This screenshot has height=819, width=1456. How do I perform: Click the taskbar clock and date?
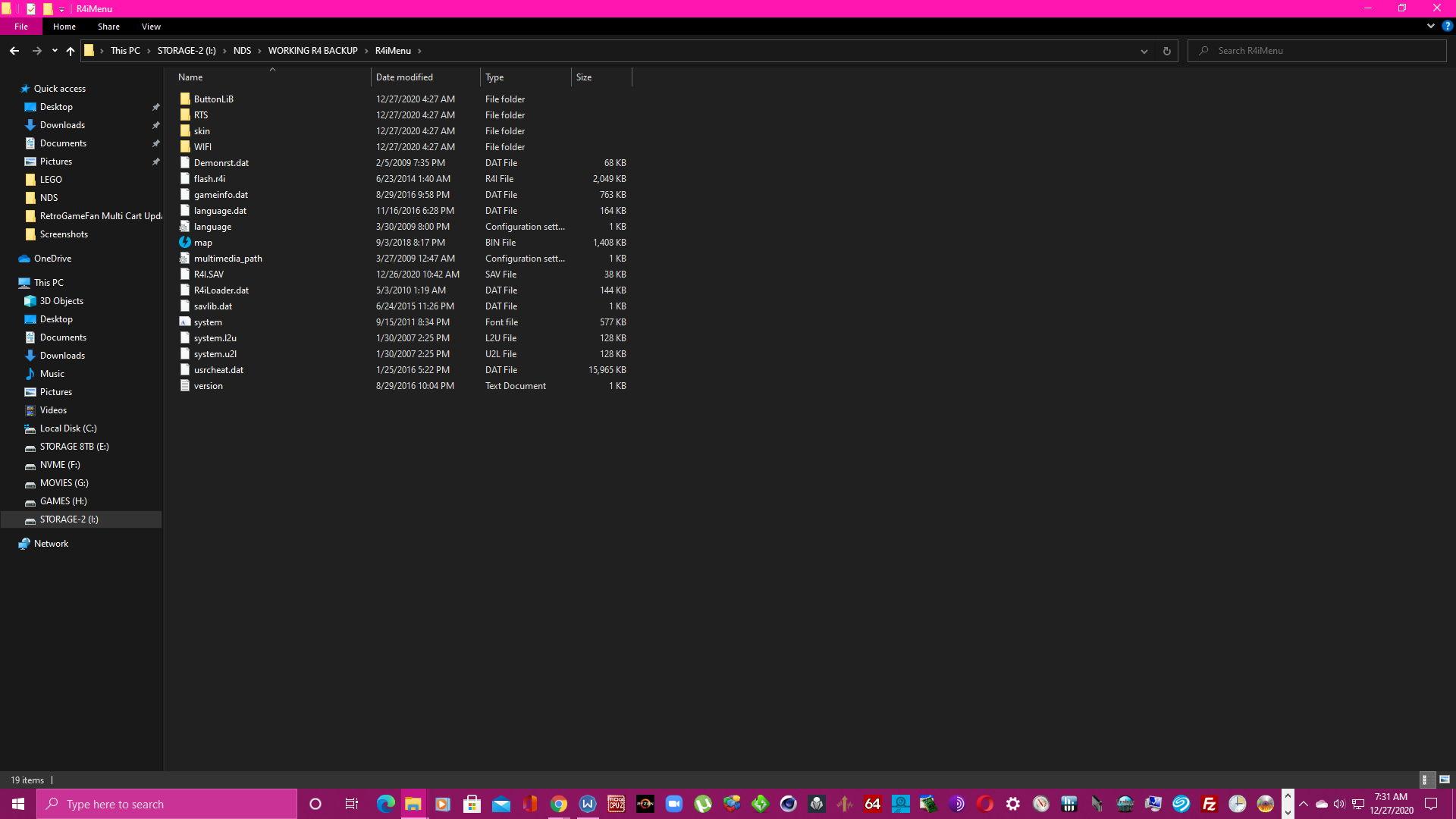[1392, 804]
